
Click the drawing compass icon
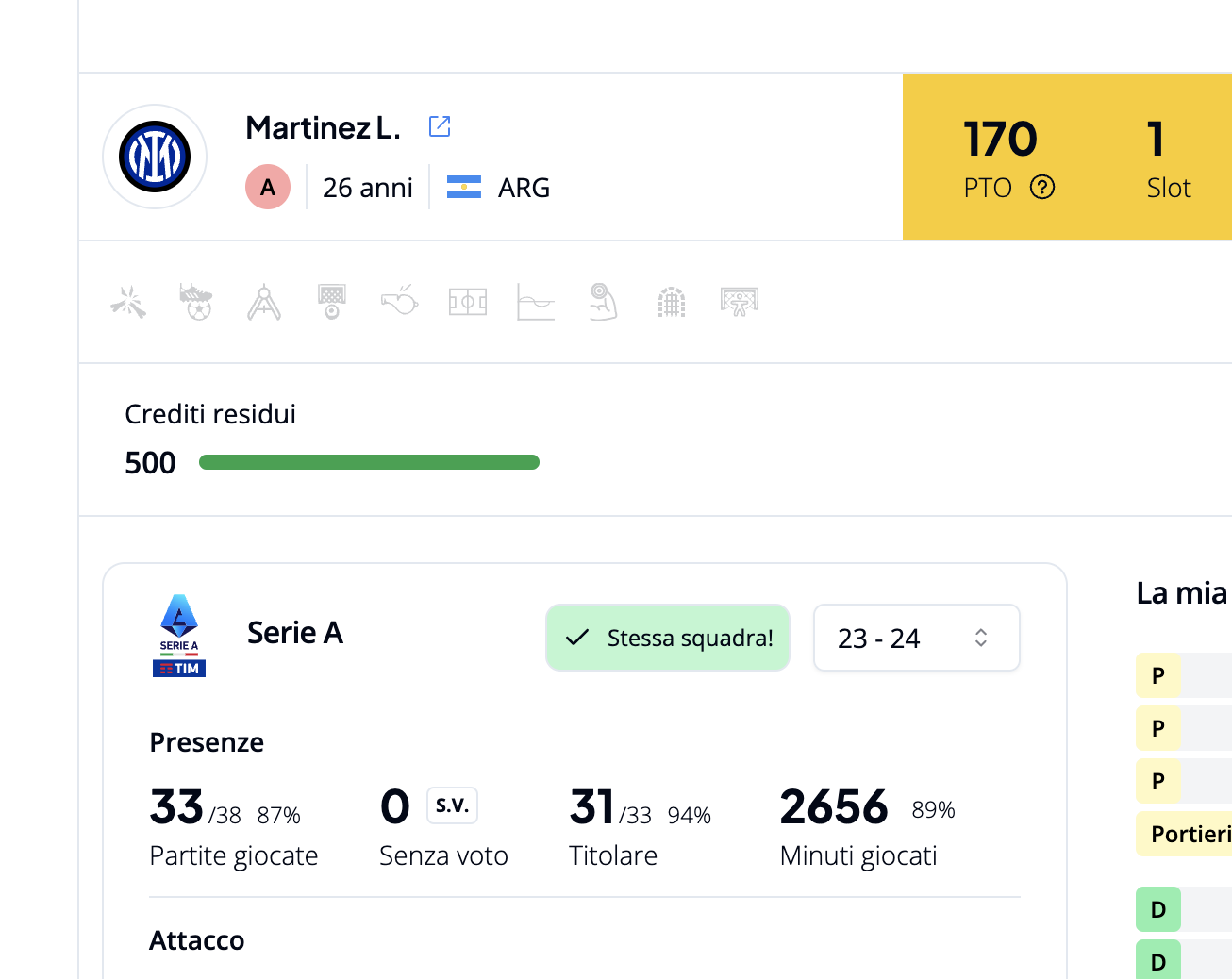click(264, 302)
